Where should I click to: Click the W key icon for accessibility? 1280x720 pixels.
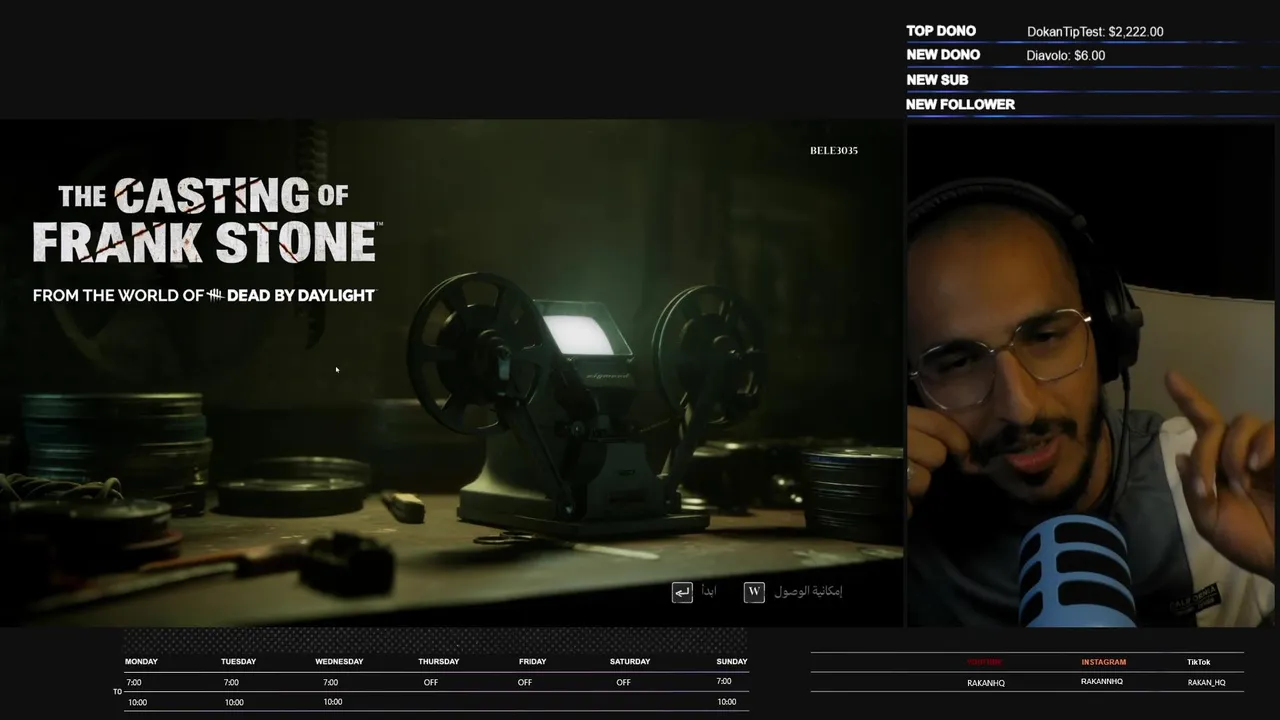pyautogui.click(x=754, y=592)
